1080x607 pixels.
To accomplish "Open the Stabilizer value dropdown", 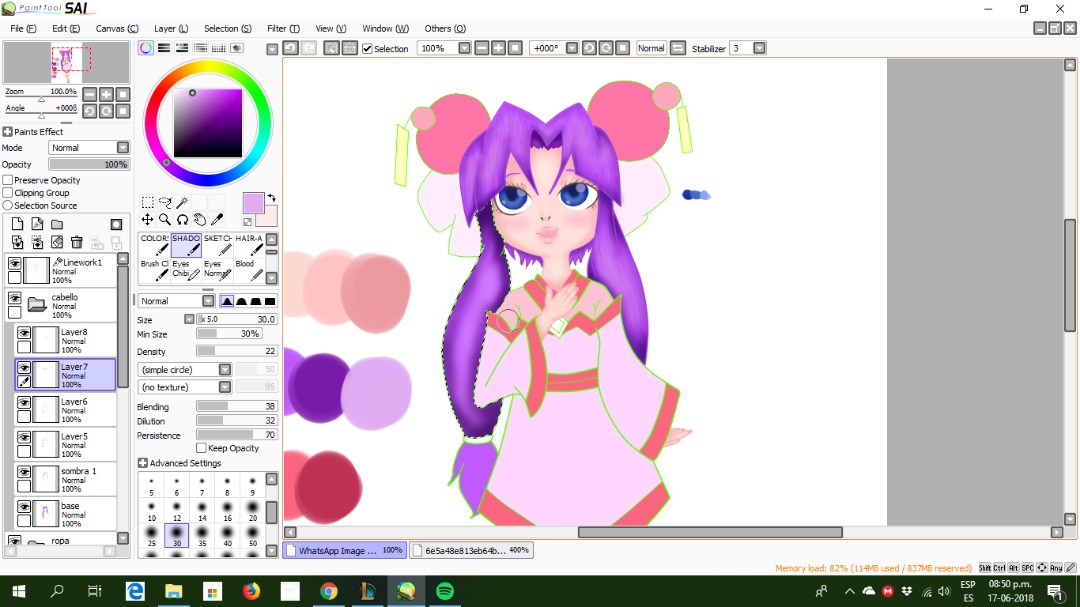I will (x=759, y=48).
